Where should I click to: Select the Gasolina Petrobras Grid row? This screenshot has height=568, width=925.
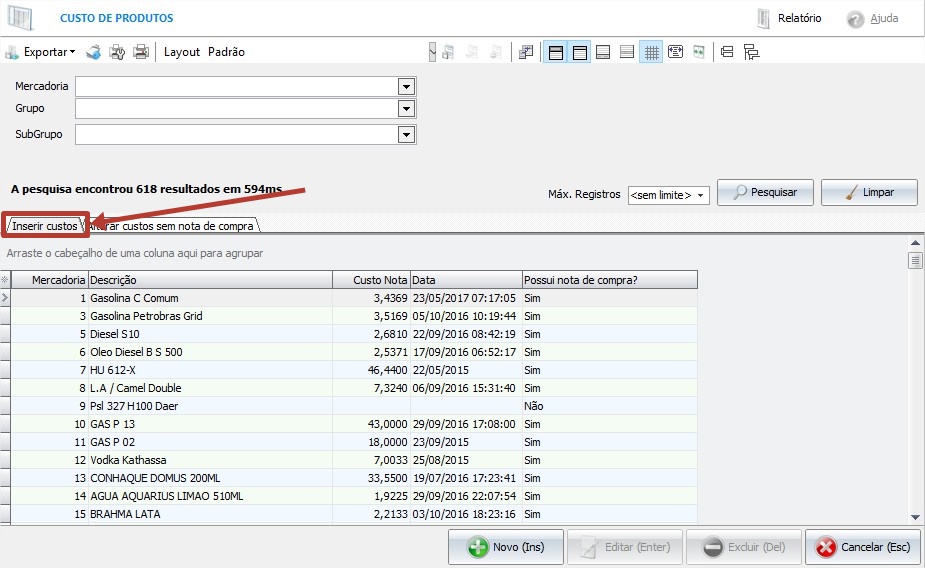[354, 316]
